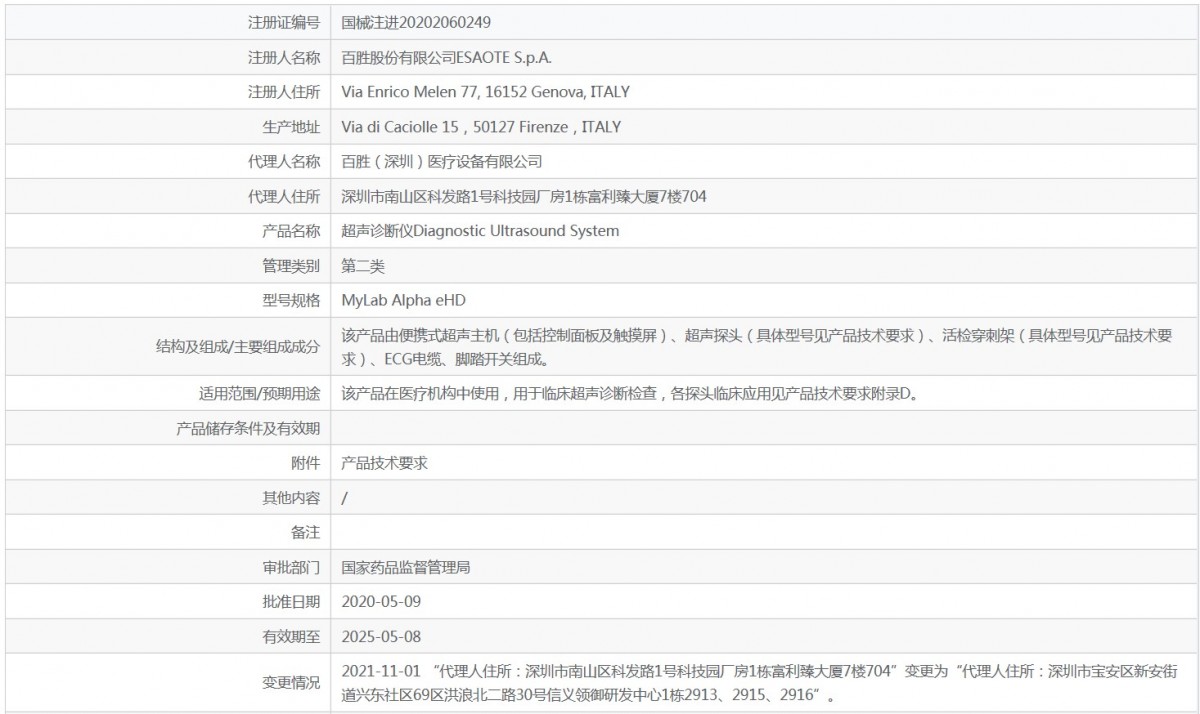Click the label 附件
Image resolution: width=1200 pixels, height=714 pixels.
306,463
